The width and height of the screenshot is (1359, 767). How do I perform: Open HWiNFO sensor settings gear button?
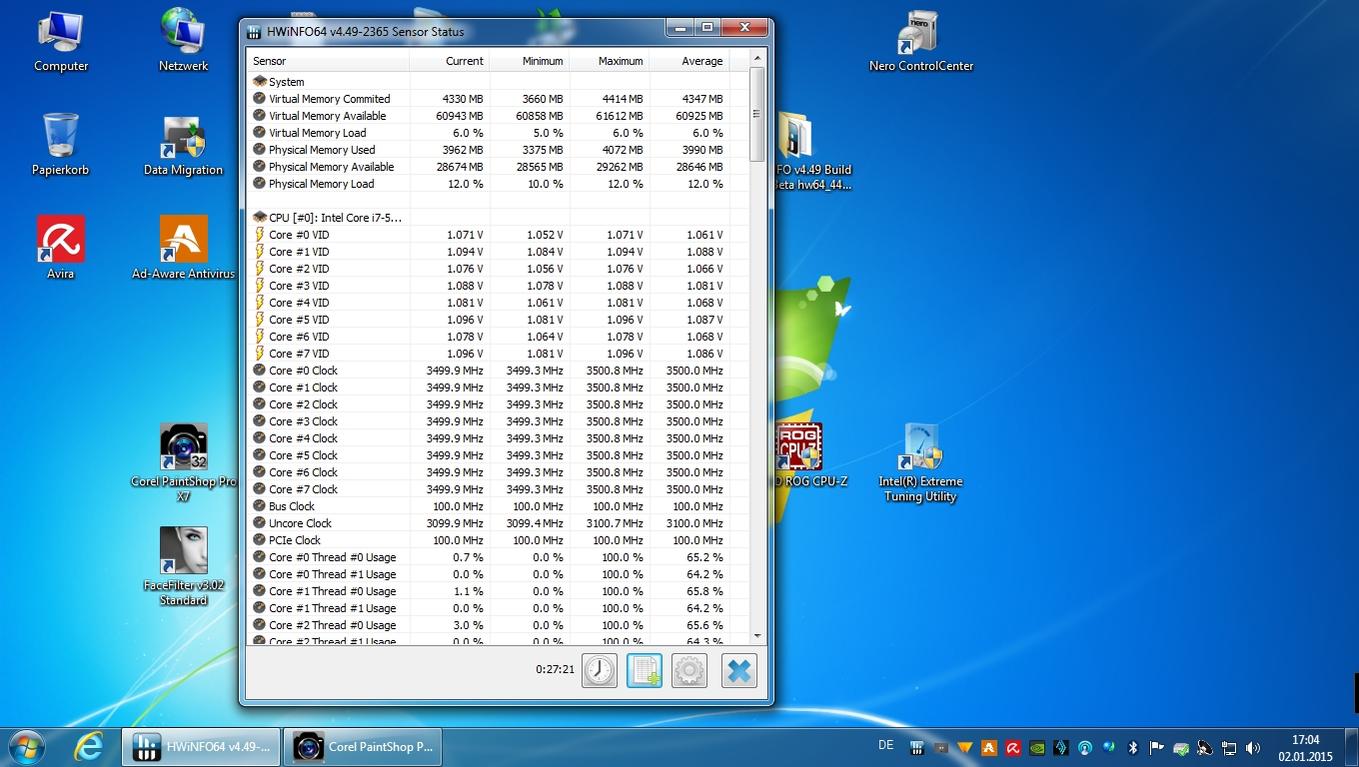pyautogui.click(x=690, y=670)
